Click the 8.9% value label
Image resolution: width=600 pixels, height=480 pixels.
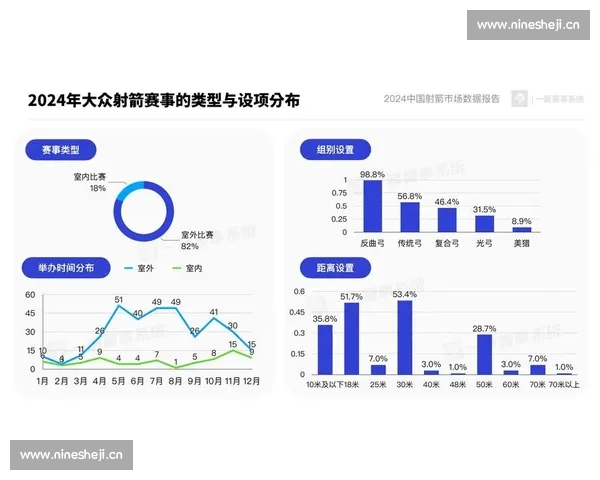click(x=522, y=221)
